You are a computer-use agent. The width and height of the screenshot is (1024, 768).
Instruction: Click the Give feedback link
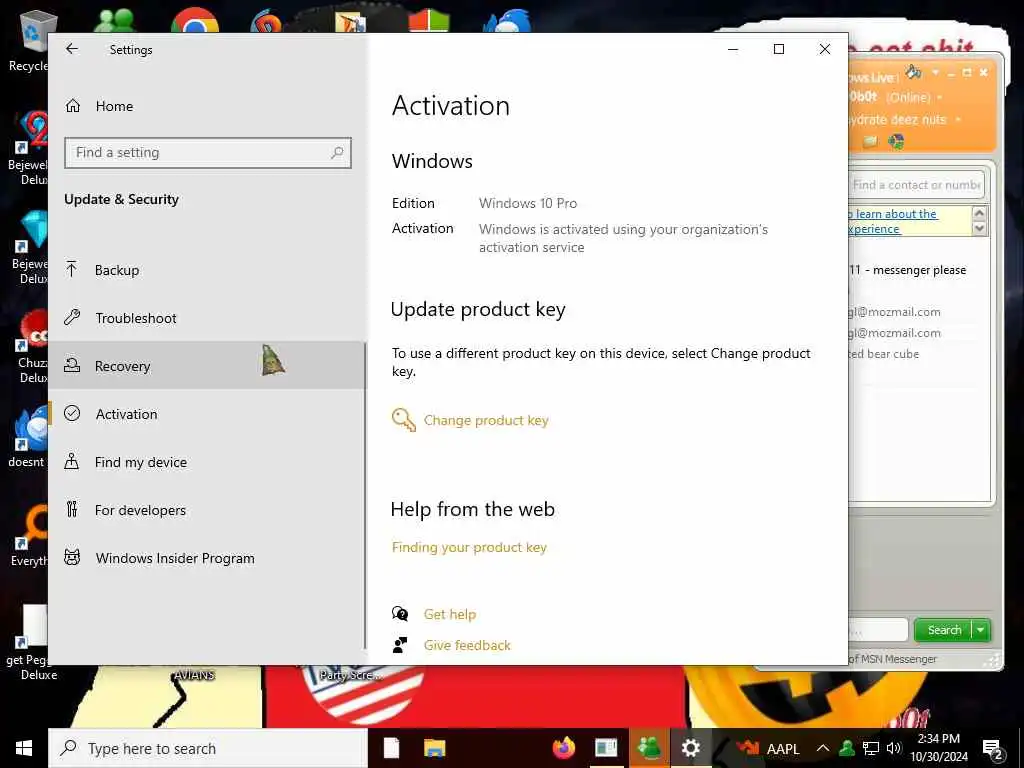(x=467, y=645)
